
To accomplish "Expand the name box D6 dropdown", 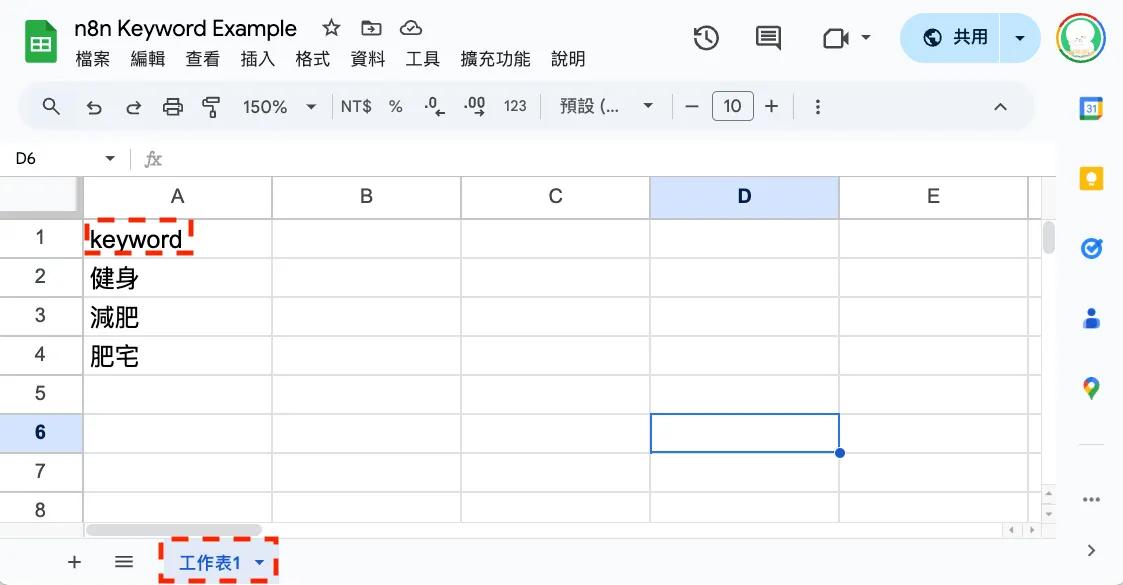I will pos(110,158).
